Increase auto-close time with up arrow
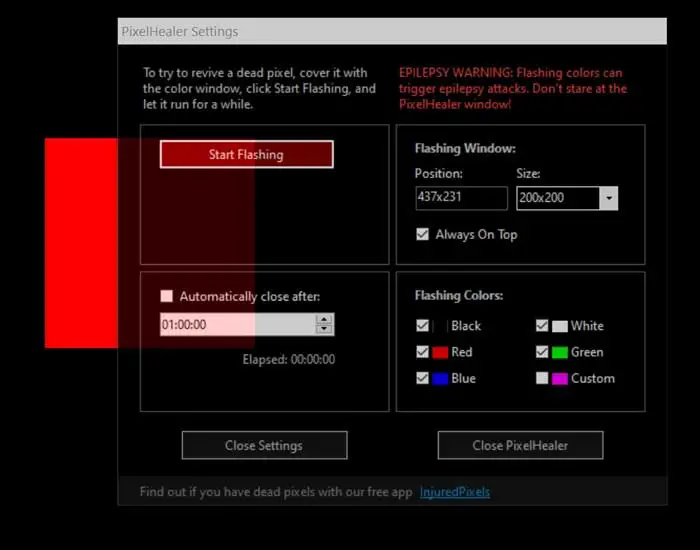The image size is (700, 550). [x=324, y=319]
